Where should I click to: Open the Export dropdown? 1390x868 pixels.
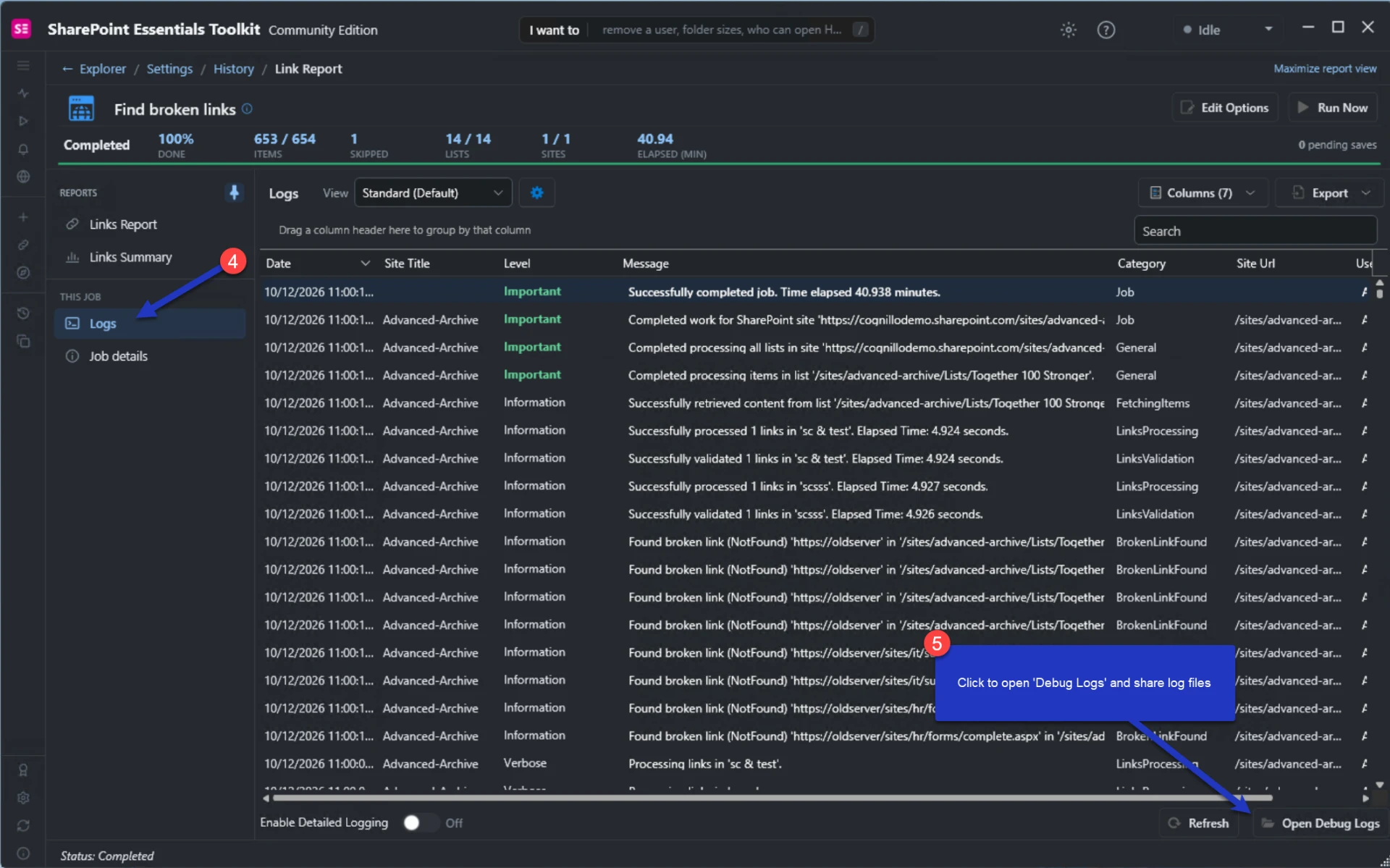tap(1331, 193)
